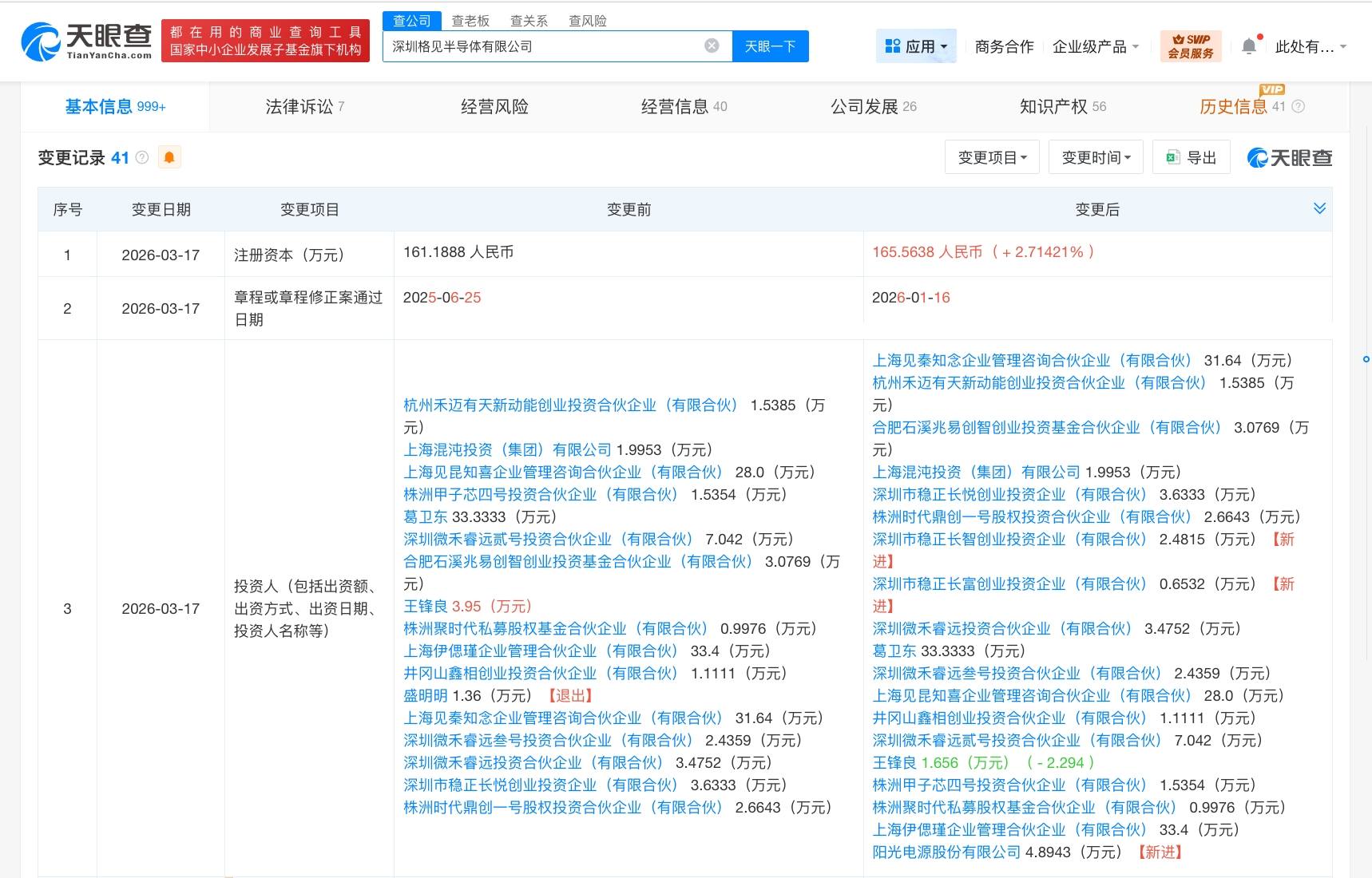Screen dimensions: 1372x878
Task: Click the company name search input field
Action: (543, 46)
